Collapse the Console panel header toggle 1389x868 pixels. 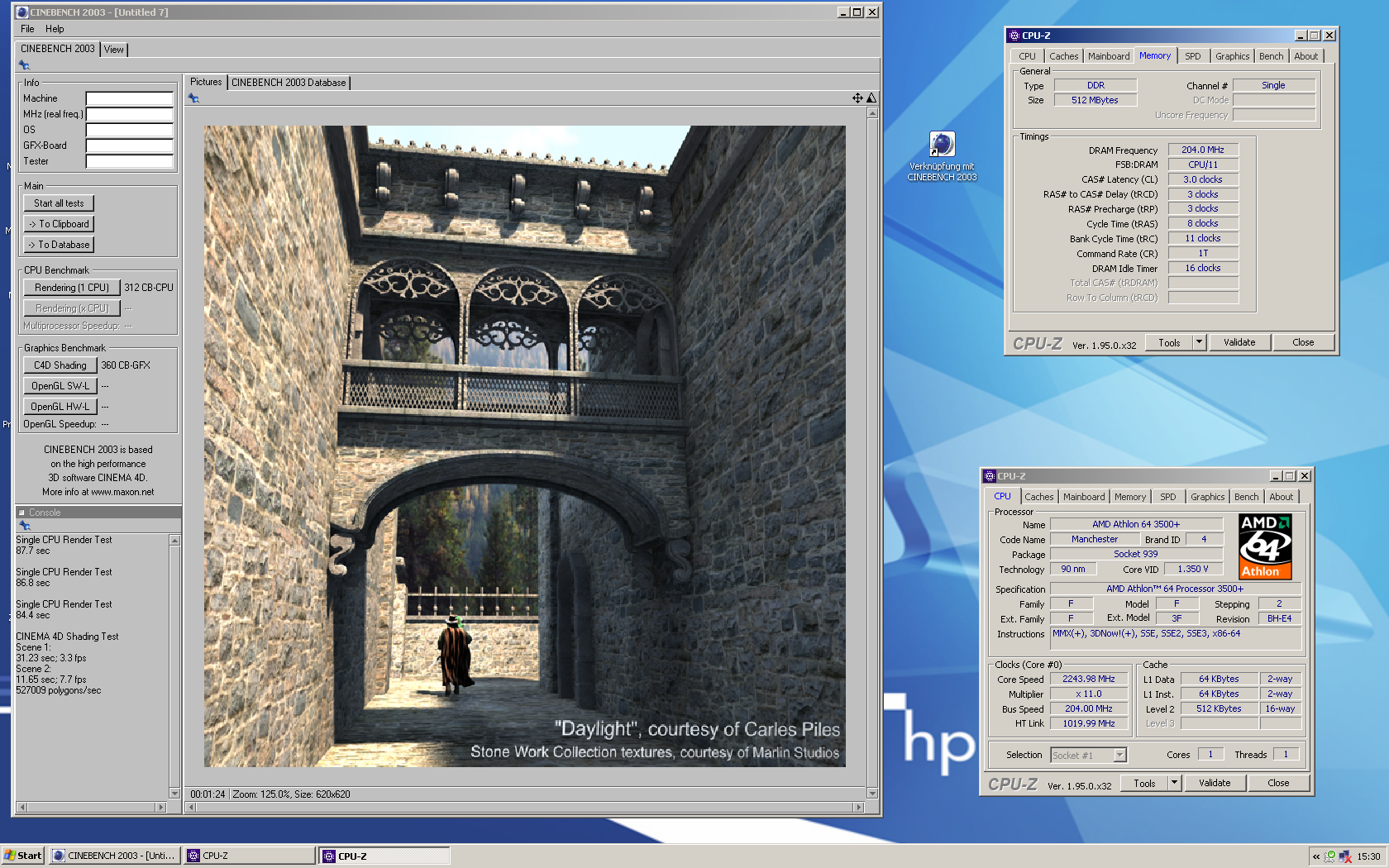(x=21, y=513)
